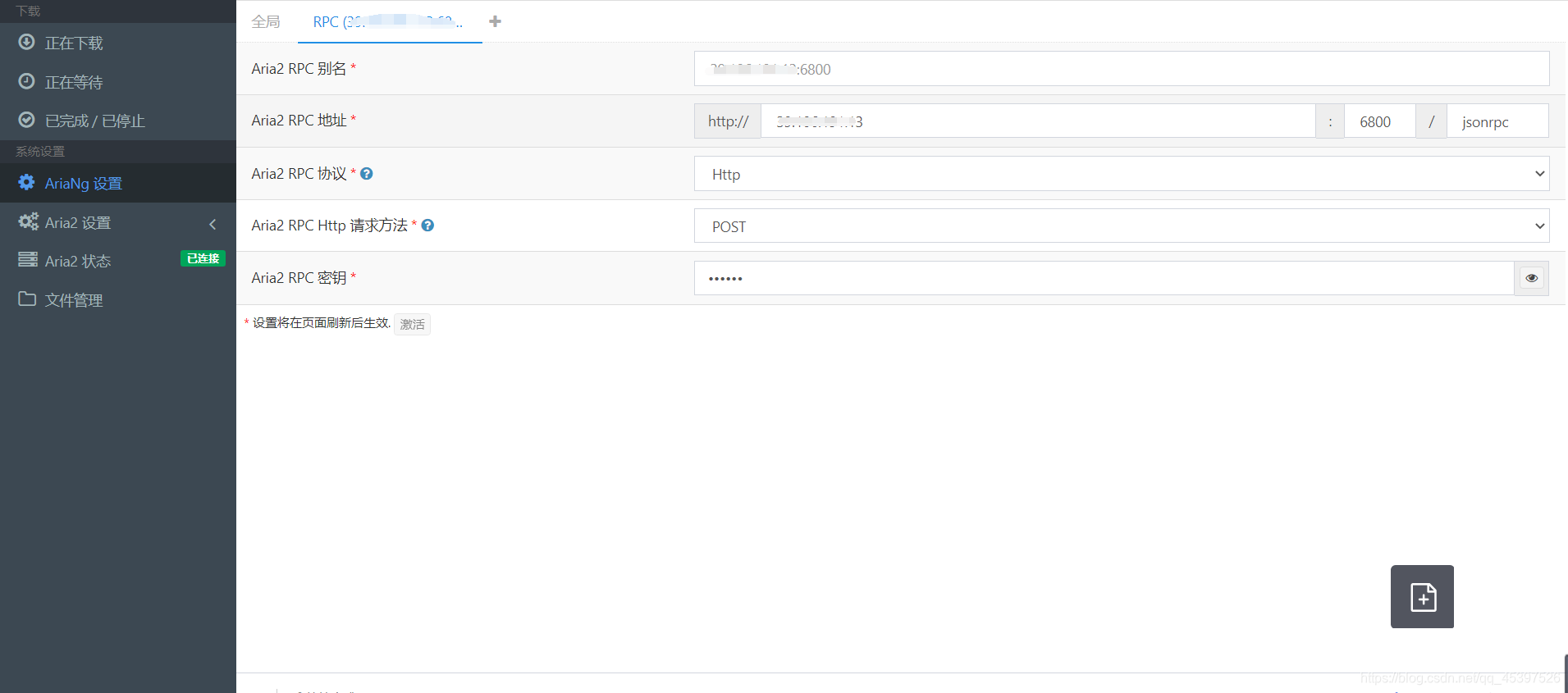The image size is (1568, 693).
Task: Click the Aria2 RPC 地址 label
Action: [x=299, y=121]
